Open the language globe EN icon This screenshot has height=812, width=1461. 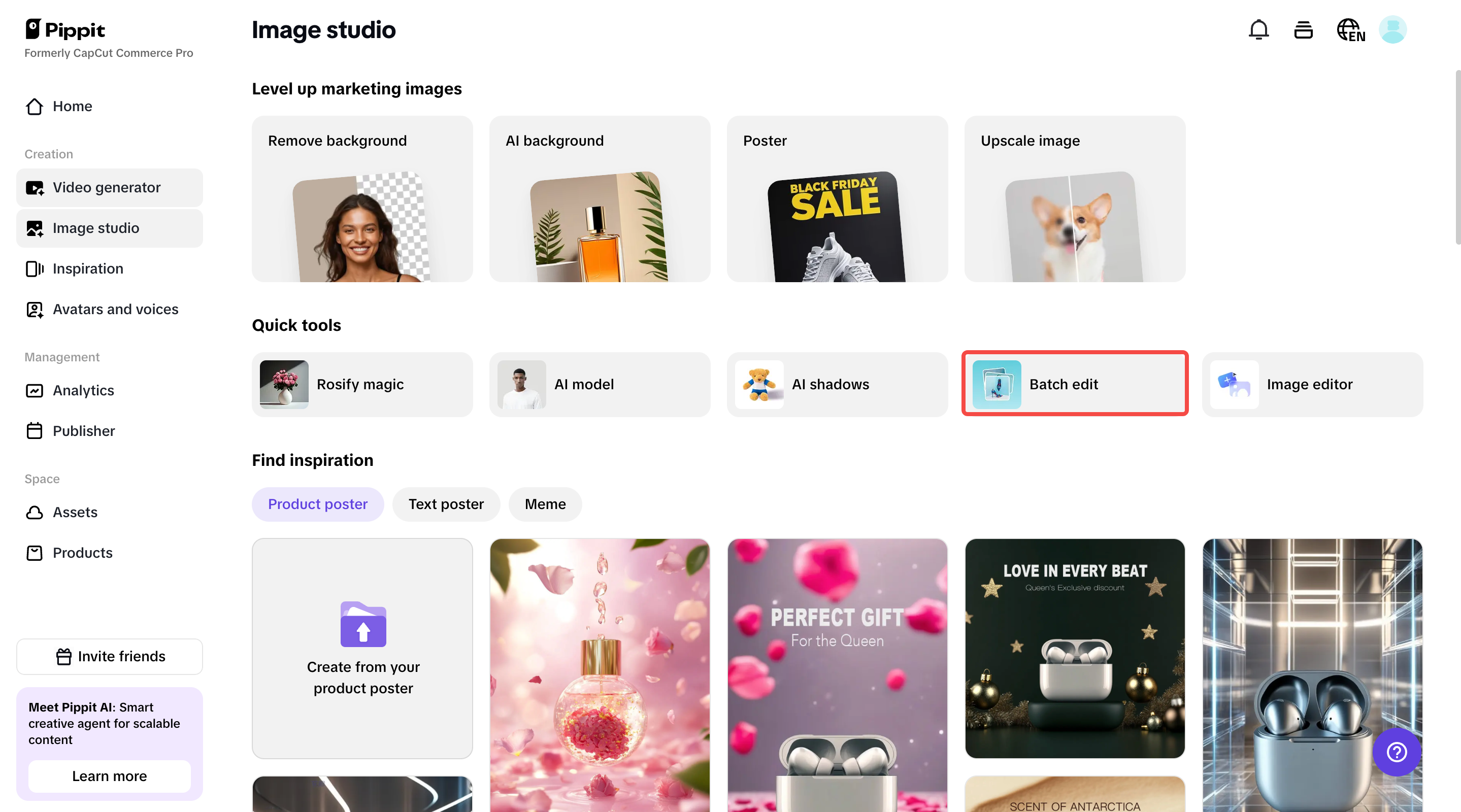pos(1350,30)
